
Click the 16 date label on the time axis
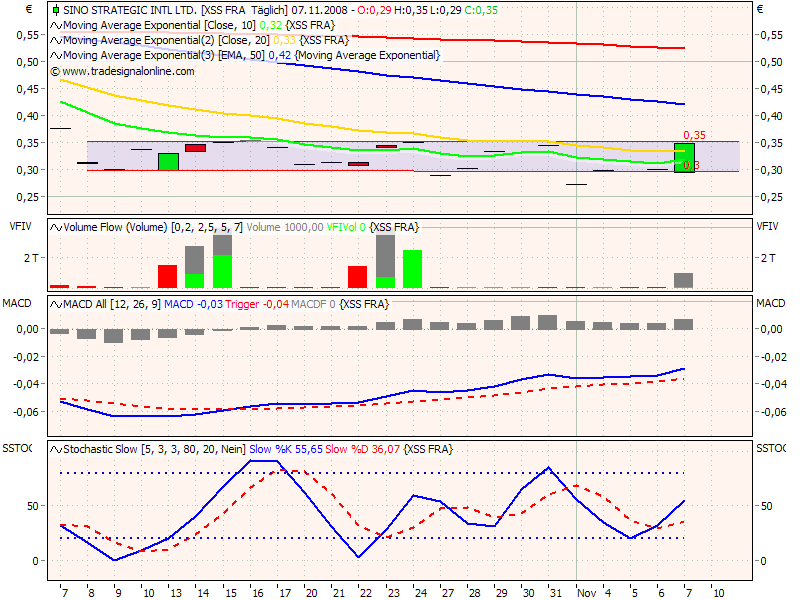click(258, 593)
